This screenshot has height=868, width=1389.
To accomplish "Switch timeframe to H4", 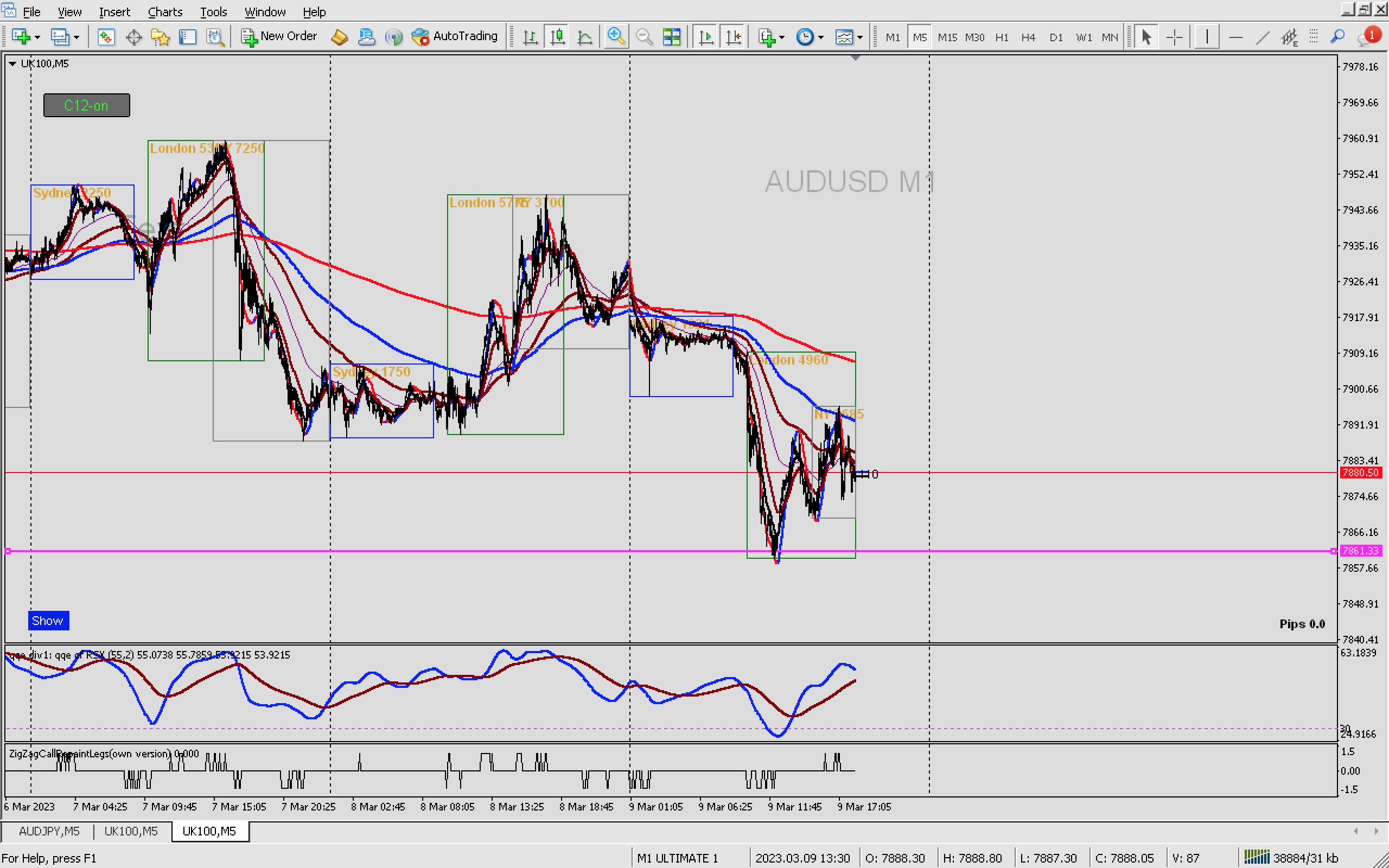I will pyautogui.click(x=1028, y=37).
